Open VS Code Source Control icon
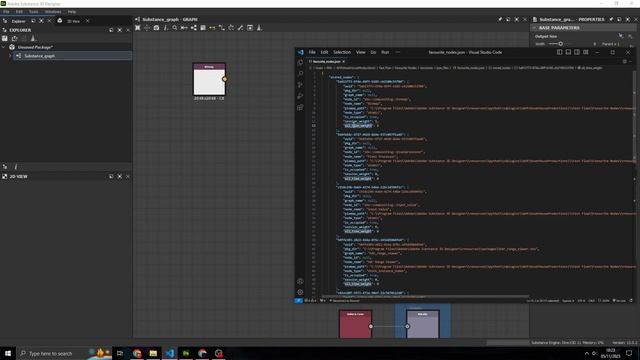Screen dimensions: 640x360 (300, 85)
